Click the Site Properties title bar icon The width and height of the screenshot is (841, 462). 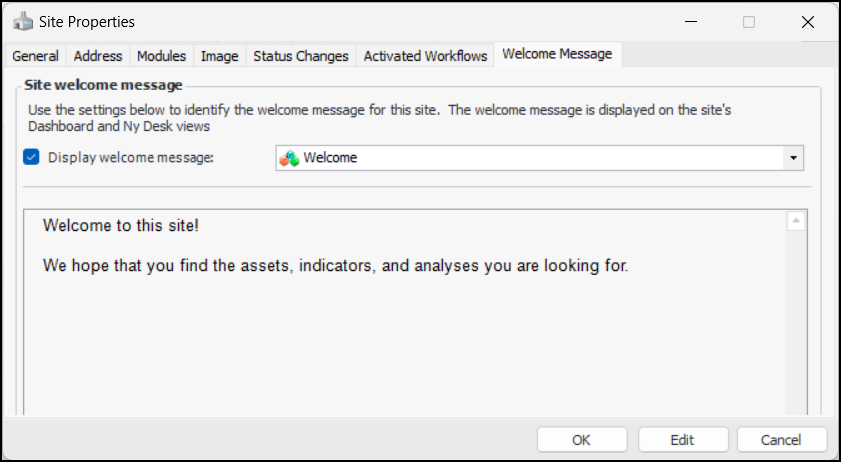click(23, 21)
